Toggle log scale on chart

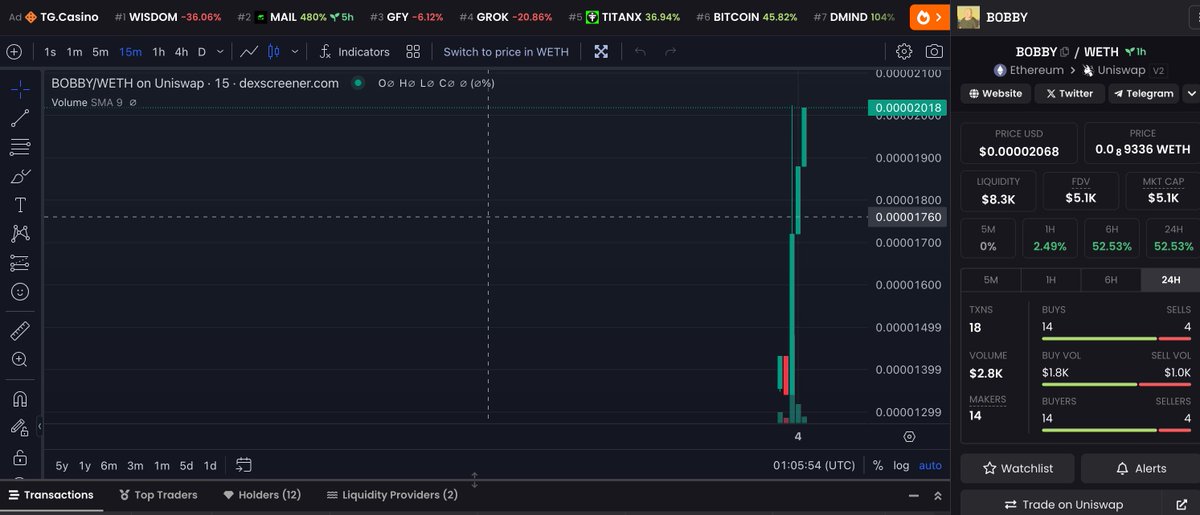901,465
